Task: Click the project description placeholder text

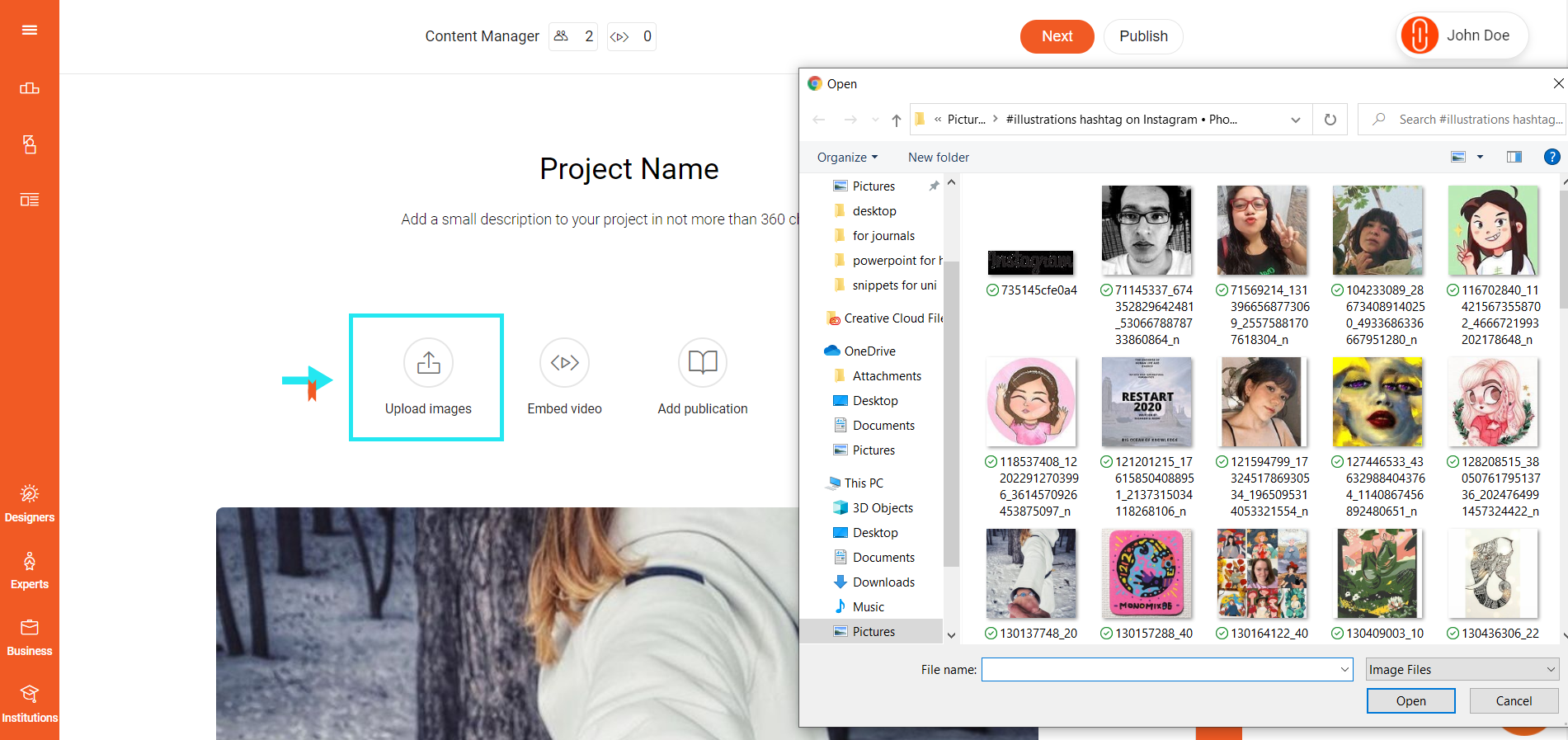Action: pyautogui.click(x=600, y=219)
